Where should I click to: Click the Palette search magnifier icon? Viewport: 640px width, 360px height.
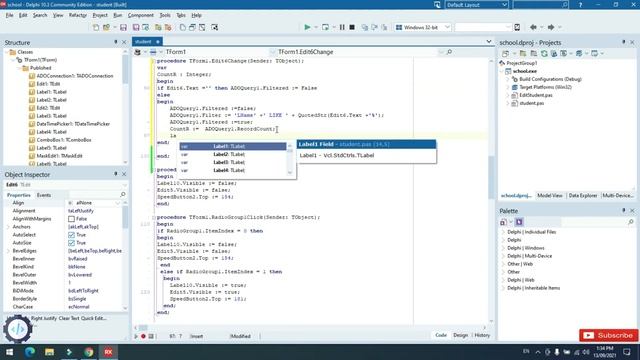coord(631,222)
